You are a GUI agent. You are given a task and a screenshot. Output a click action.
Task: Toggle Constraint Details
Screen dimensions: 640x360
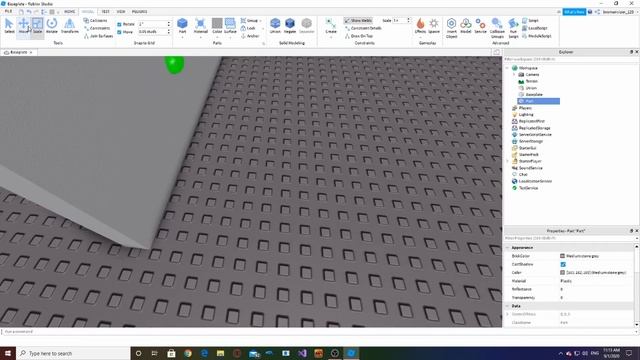coord(363,28)
